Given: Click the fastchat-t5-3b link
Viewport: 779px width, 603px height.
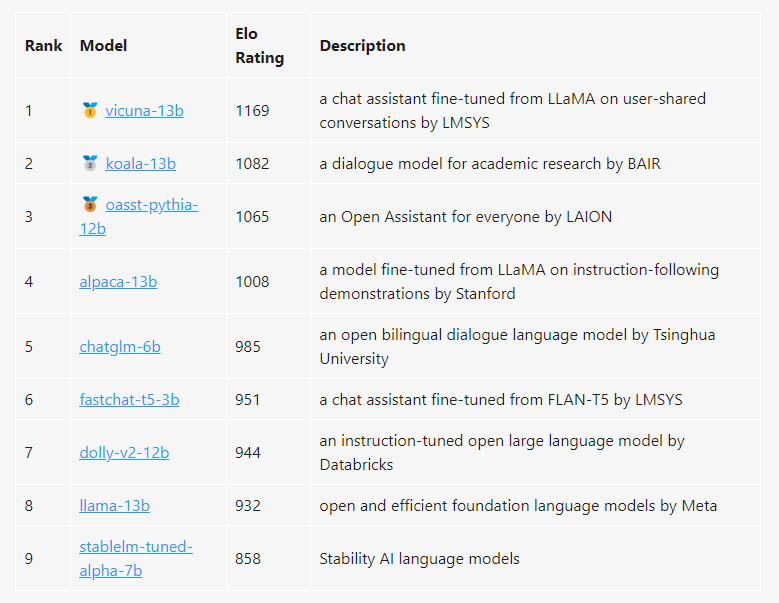Looking at the screenshot, I should click(129, 400).
